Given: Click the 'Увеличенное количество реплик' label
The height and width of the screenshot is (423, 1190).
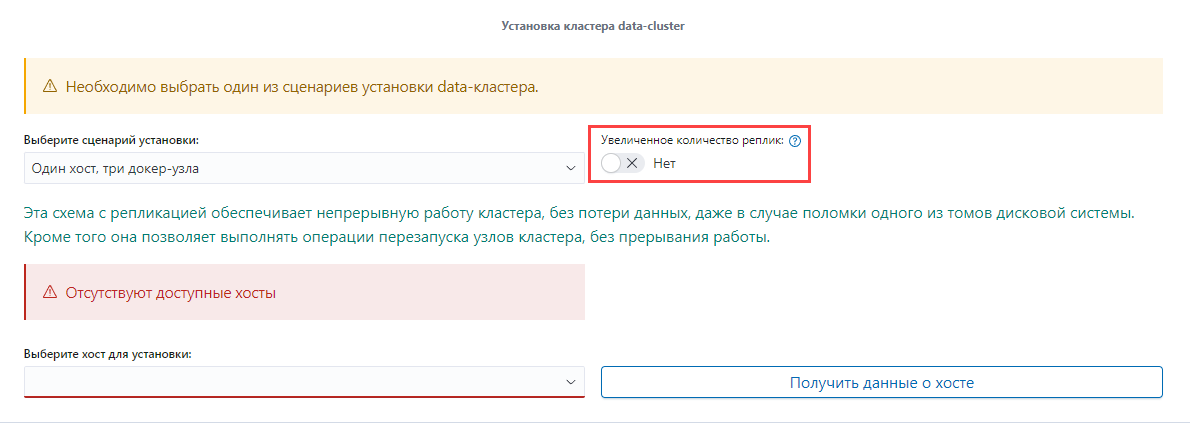Looking at the screenshot, I should (693, 140).
